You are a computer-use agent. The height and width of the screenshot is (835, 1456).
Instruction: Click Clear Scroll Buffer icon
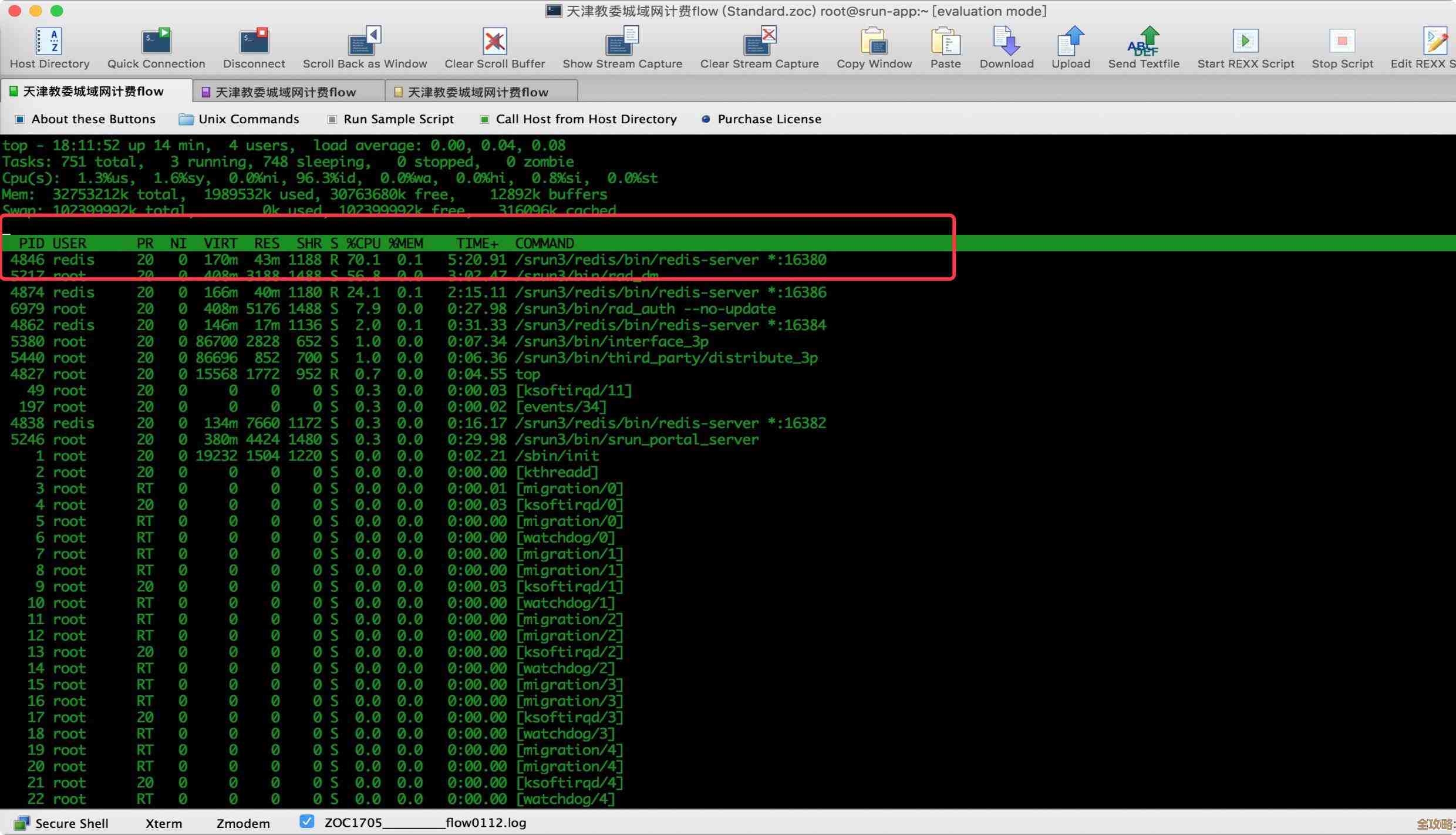[494, 42]
